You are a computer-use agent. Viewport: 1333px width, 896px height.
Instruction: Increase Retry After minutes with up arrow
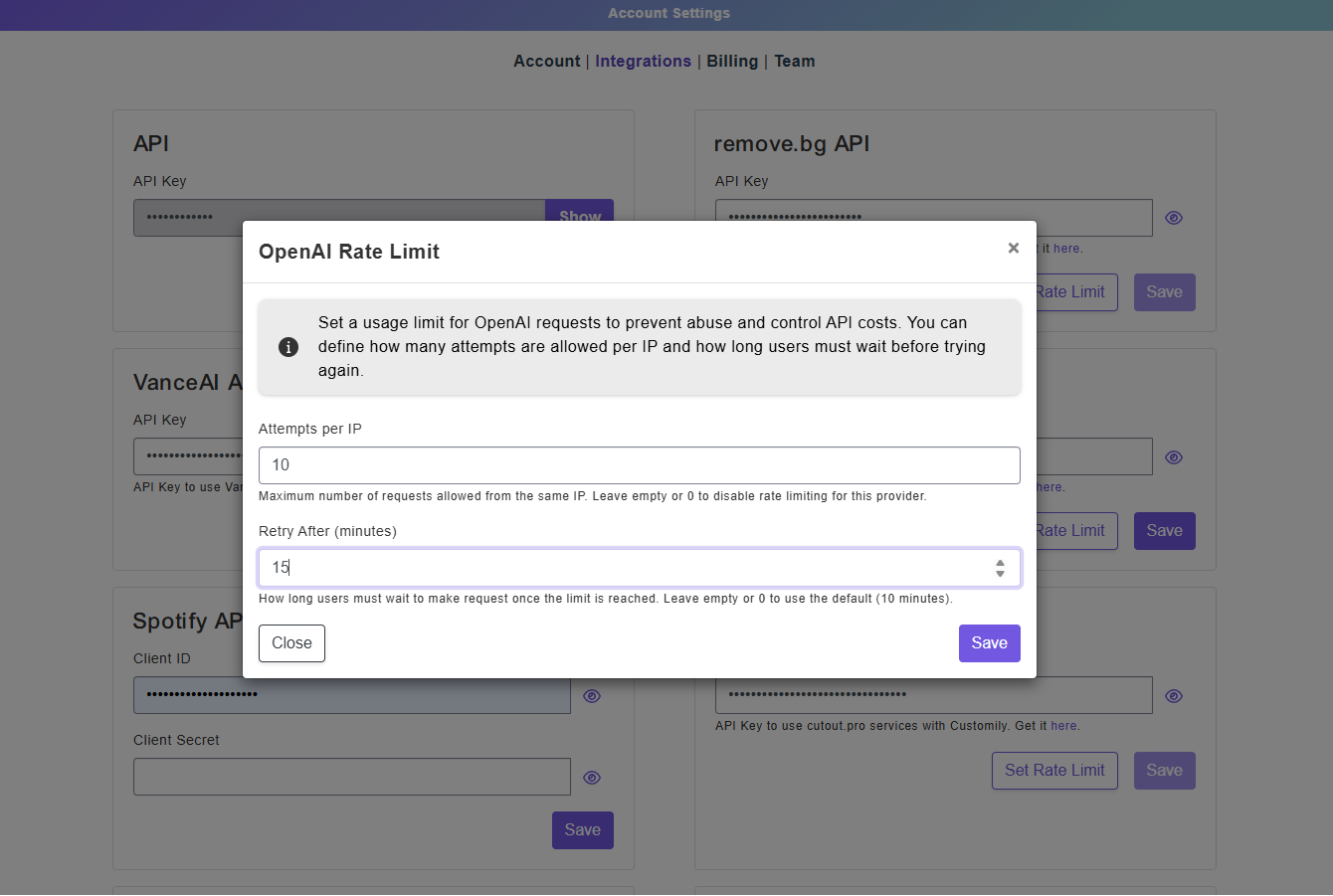coord(1000,562)
